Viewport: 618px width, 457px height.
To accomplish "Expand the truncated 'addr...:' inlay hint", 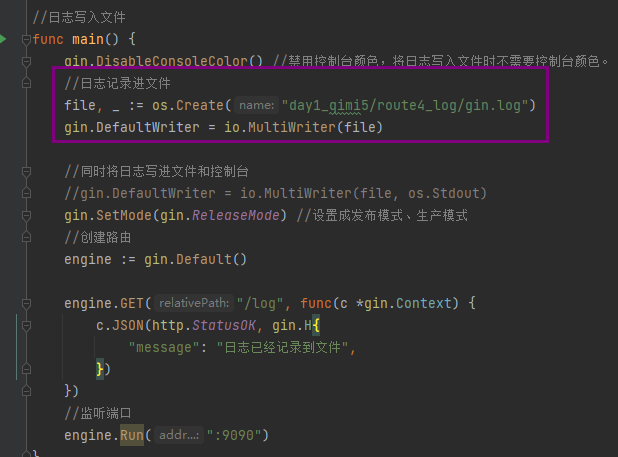I will [177, 435].
